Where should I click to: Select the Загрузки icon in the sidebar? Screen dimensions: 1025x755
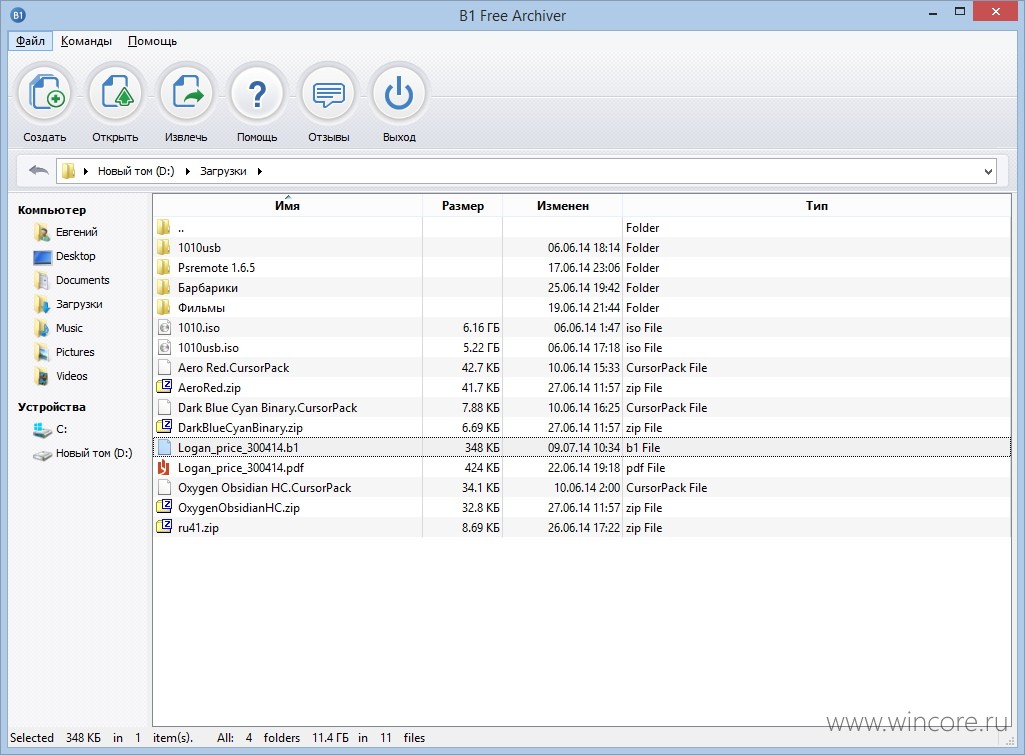pyautogui.click(x=41, y=305)
